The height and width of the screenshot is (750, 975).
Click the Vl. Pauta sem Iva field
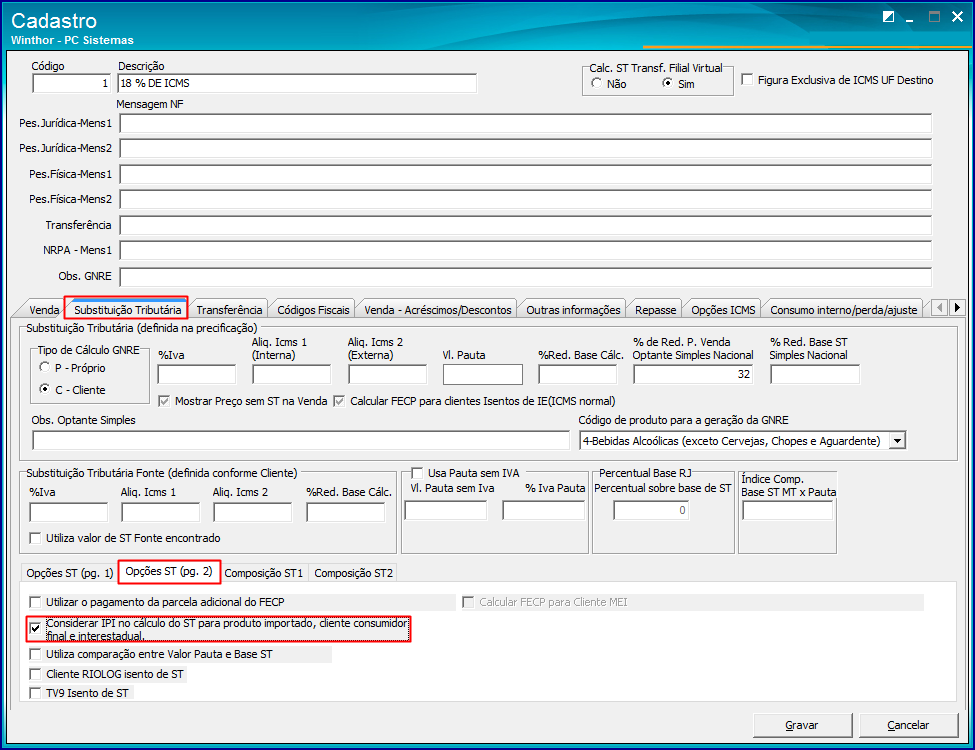[x=446, y=511]
